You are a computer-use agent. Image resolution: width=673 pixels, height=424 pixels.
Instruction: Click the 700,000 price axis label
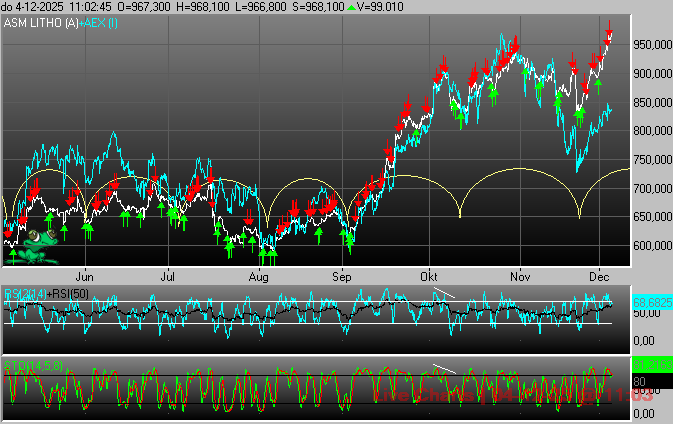(653, 188)
